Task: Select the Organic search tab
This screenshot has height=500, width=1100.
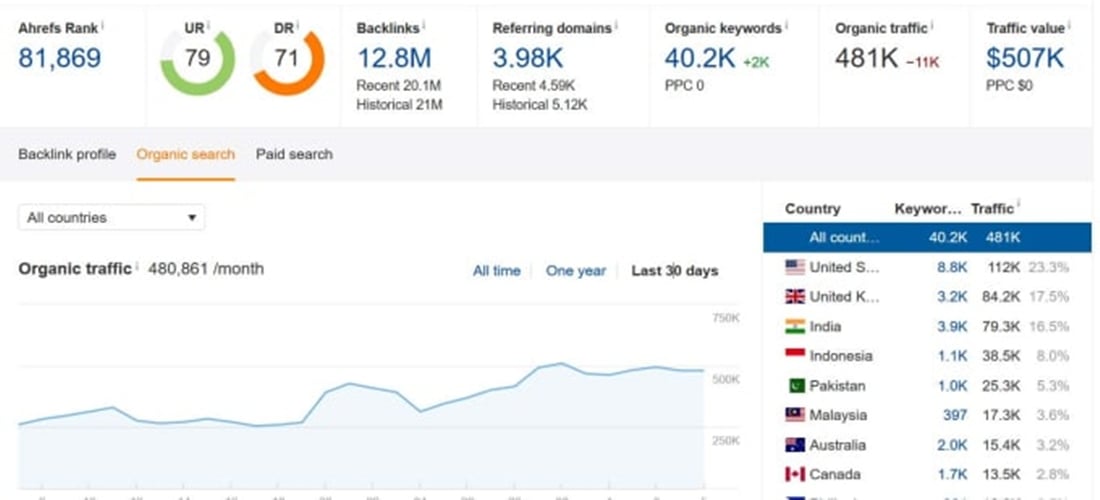Action: pyautogui.click(x=185, y=154)
